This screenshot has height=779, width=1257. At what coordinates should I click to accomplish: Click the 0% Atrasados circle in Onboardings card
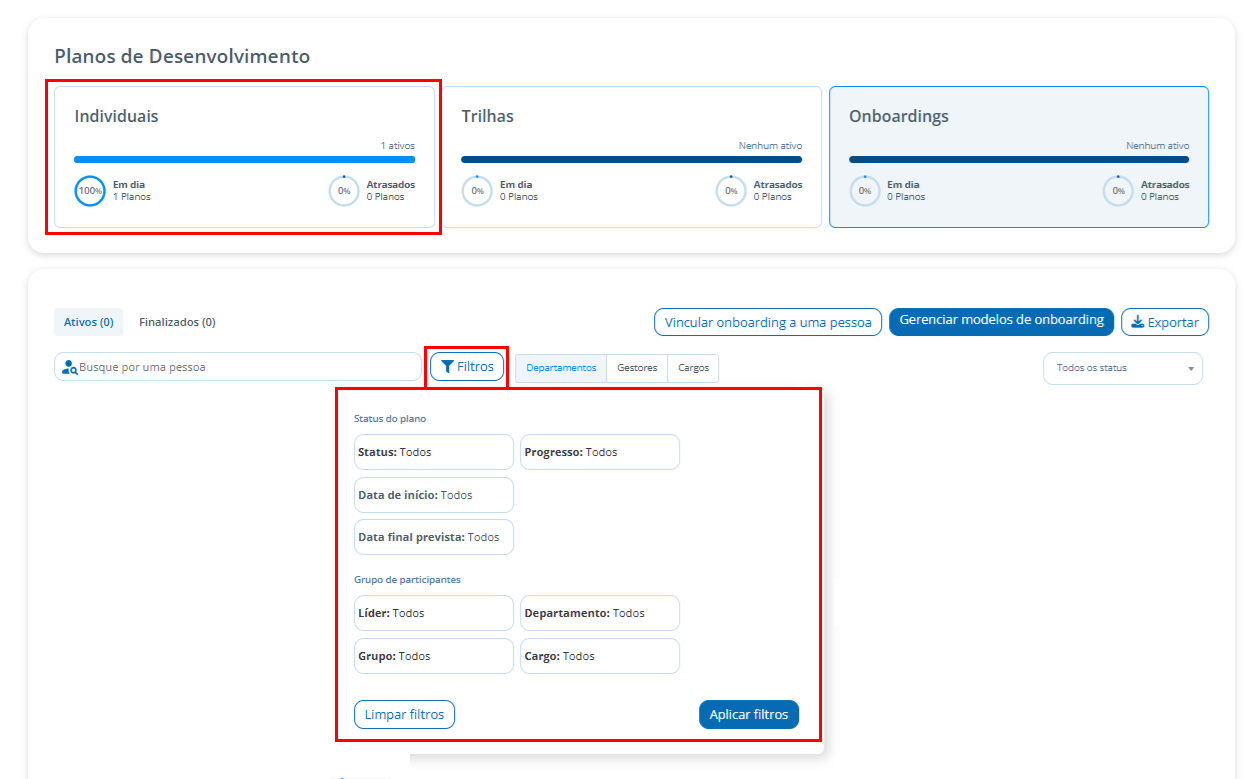click(1118, 190)
